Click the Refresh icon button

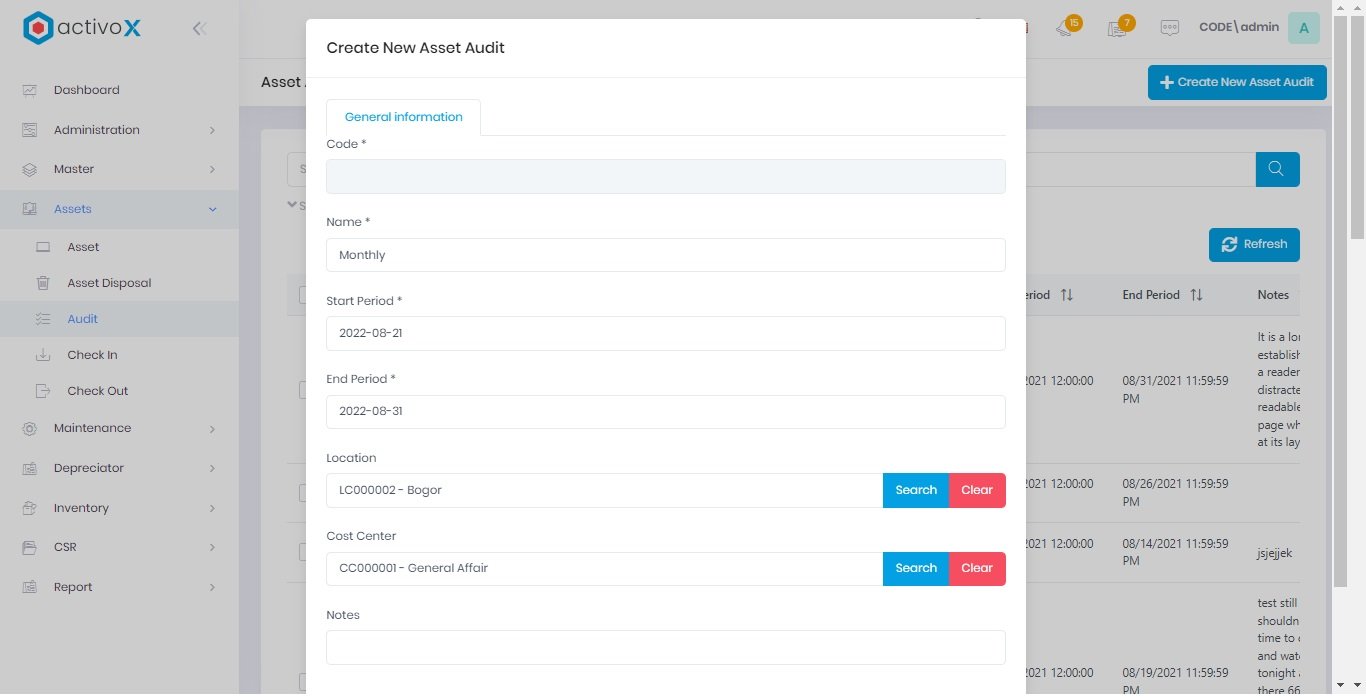(x=1229, y=244)
